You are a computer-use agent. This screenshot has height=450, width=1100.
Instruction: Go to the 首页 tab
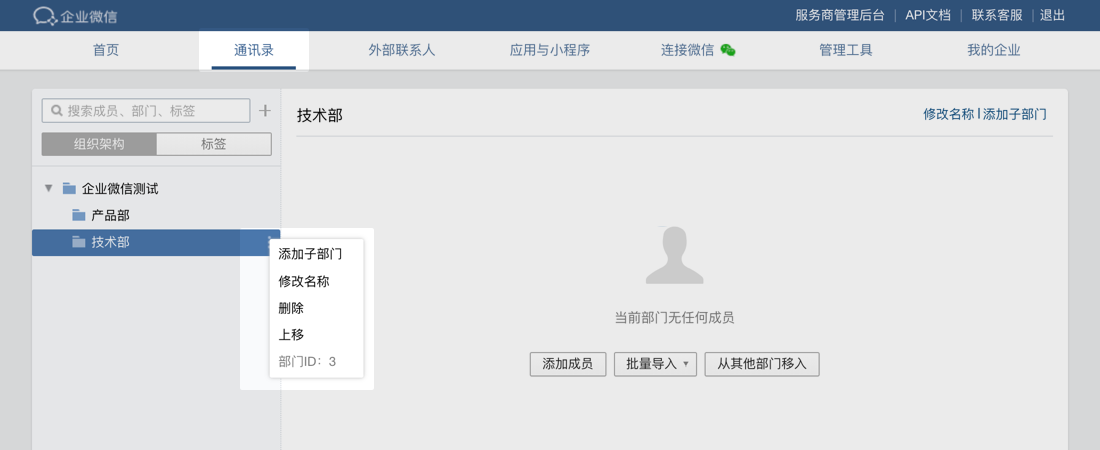tap(106, 51)
